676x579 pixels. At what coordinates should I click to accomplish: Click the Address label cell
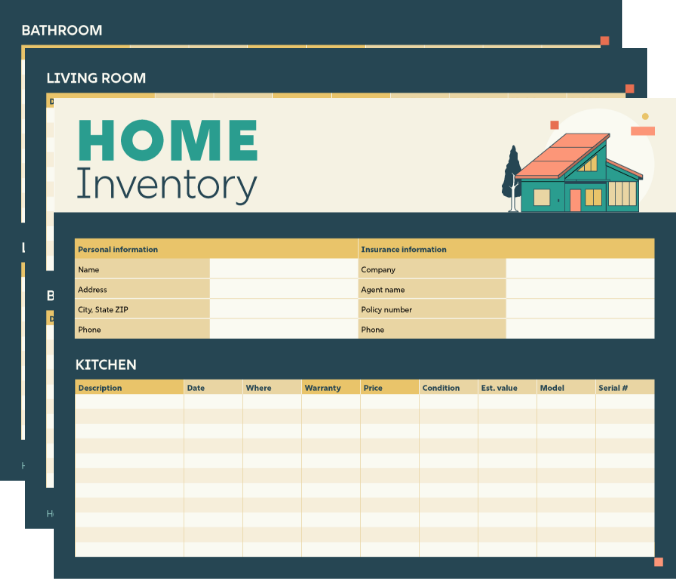tap(142, 289)
